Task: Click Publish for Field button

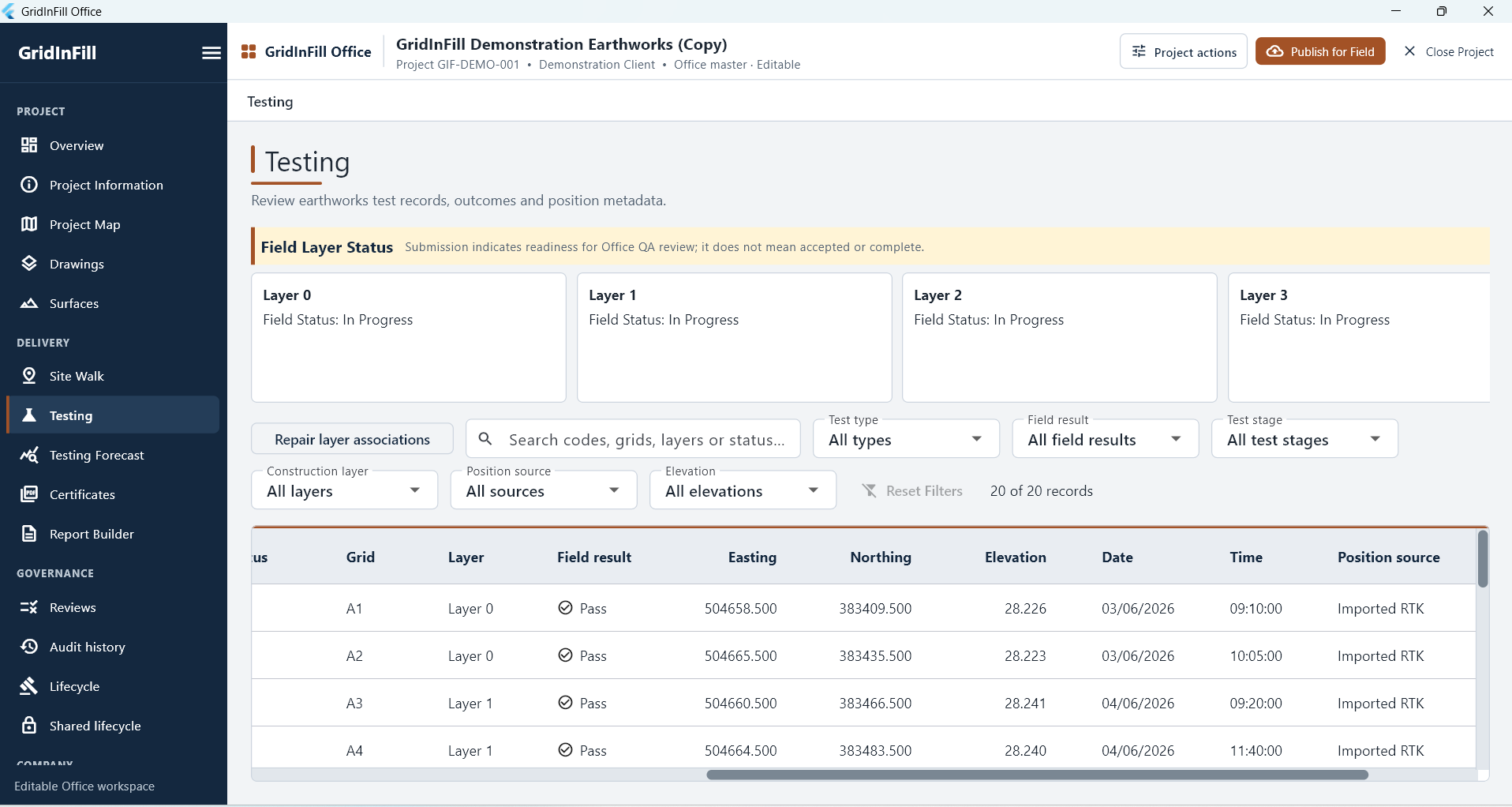Action: [x=1320, y=51]
